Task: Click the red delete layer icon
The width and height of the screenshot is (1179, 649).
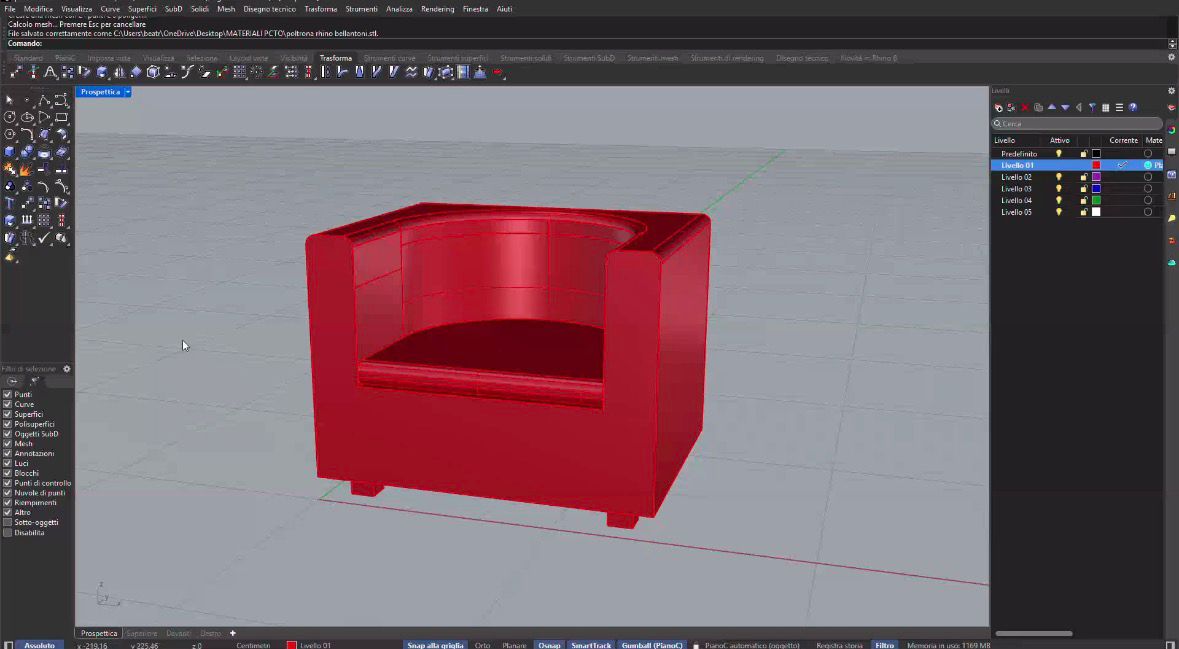Action: (1024, 107)
